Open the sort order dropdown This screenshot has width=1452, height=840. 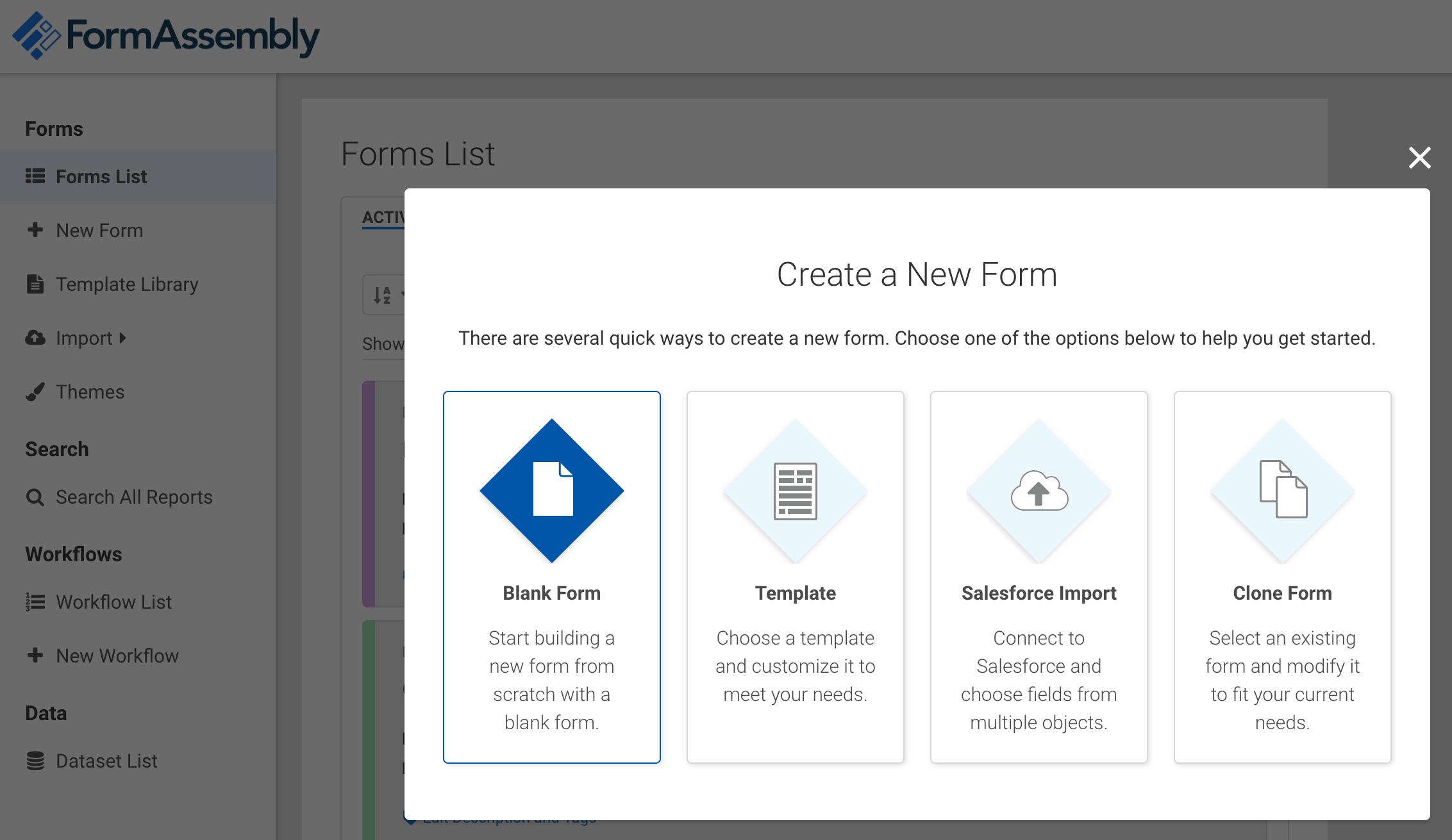tap(384, 295)
